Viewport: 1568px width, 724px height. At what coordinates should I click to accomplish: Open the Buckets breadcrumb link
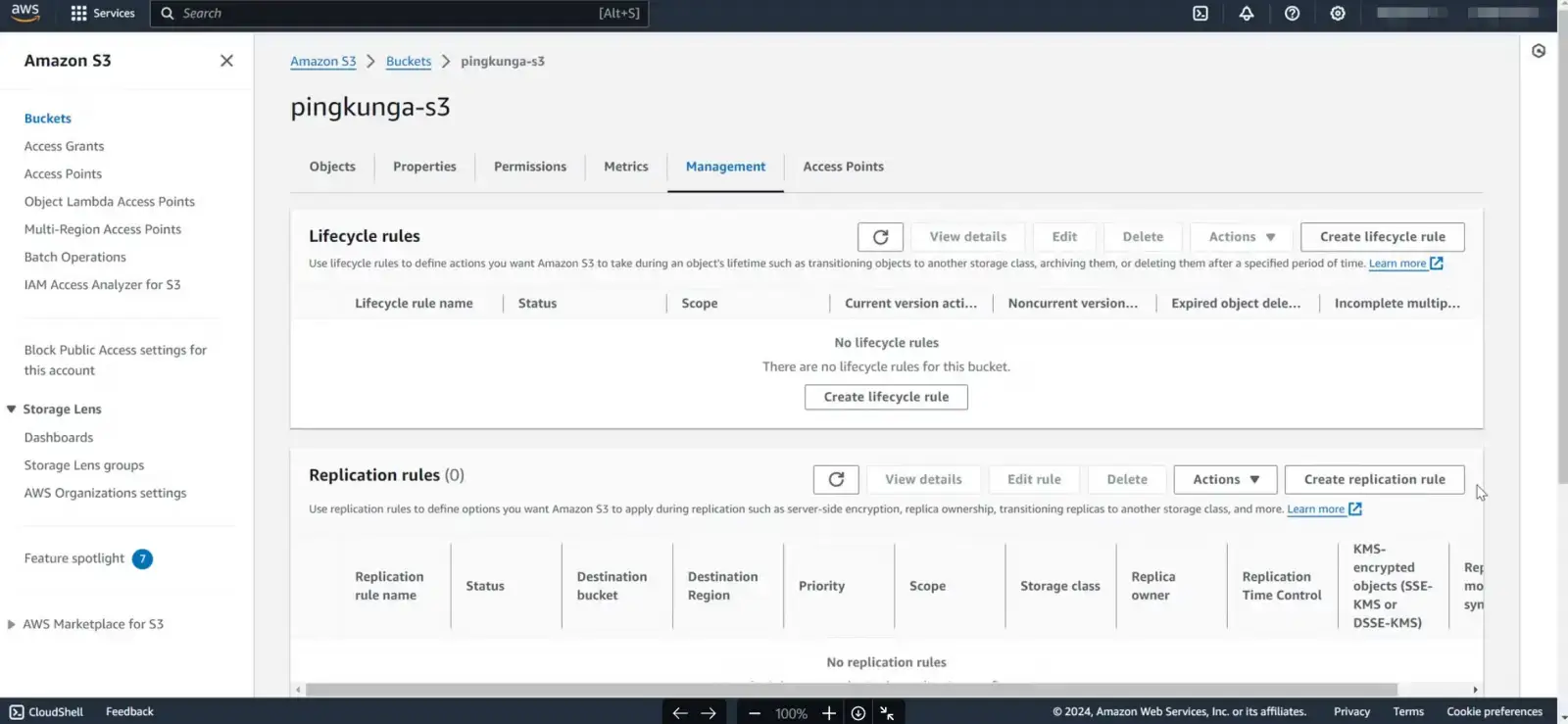coord(409,61)
